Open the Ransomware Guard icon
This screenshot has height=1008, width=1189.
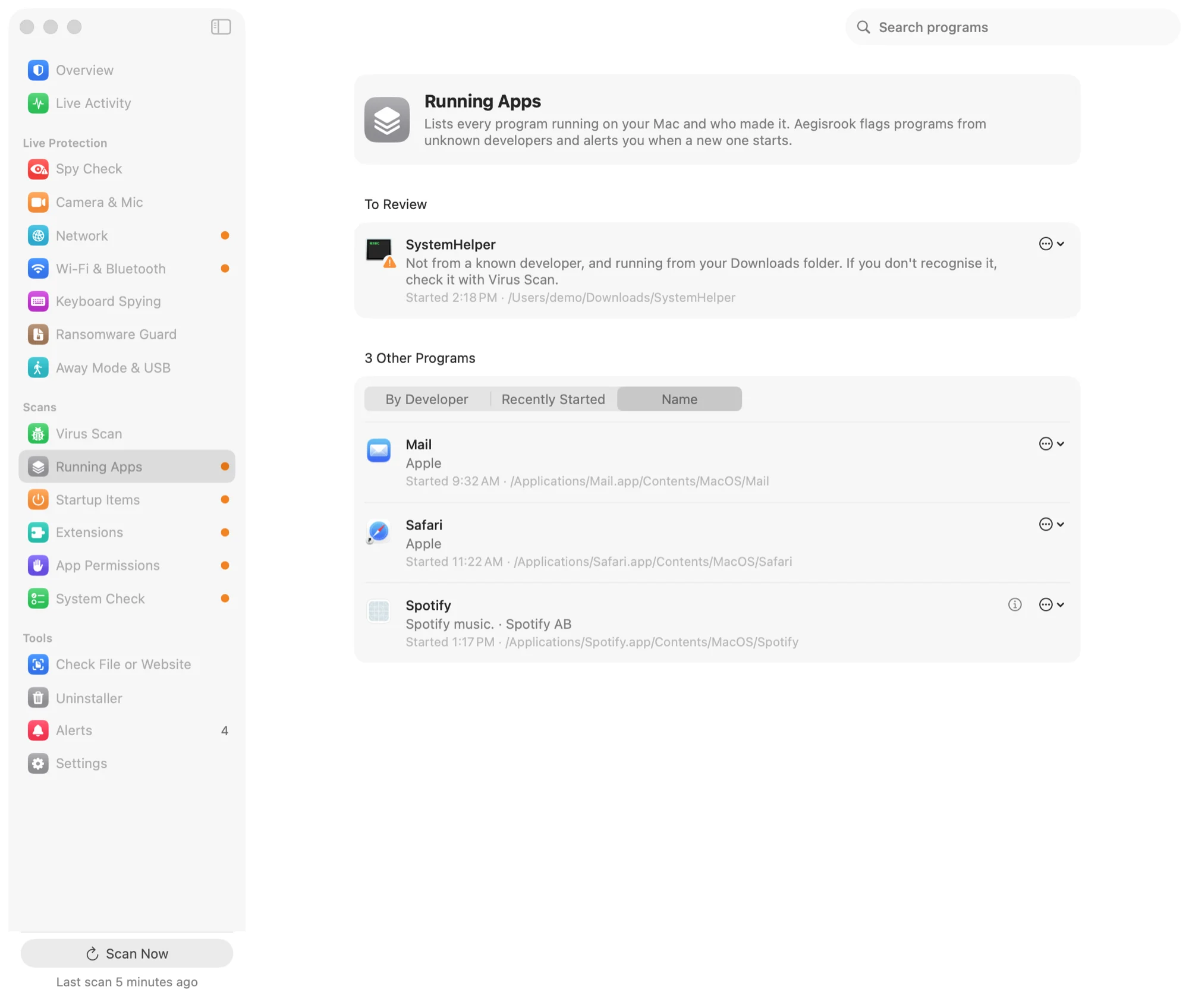pyautogui.click(x=38, y=335)
